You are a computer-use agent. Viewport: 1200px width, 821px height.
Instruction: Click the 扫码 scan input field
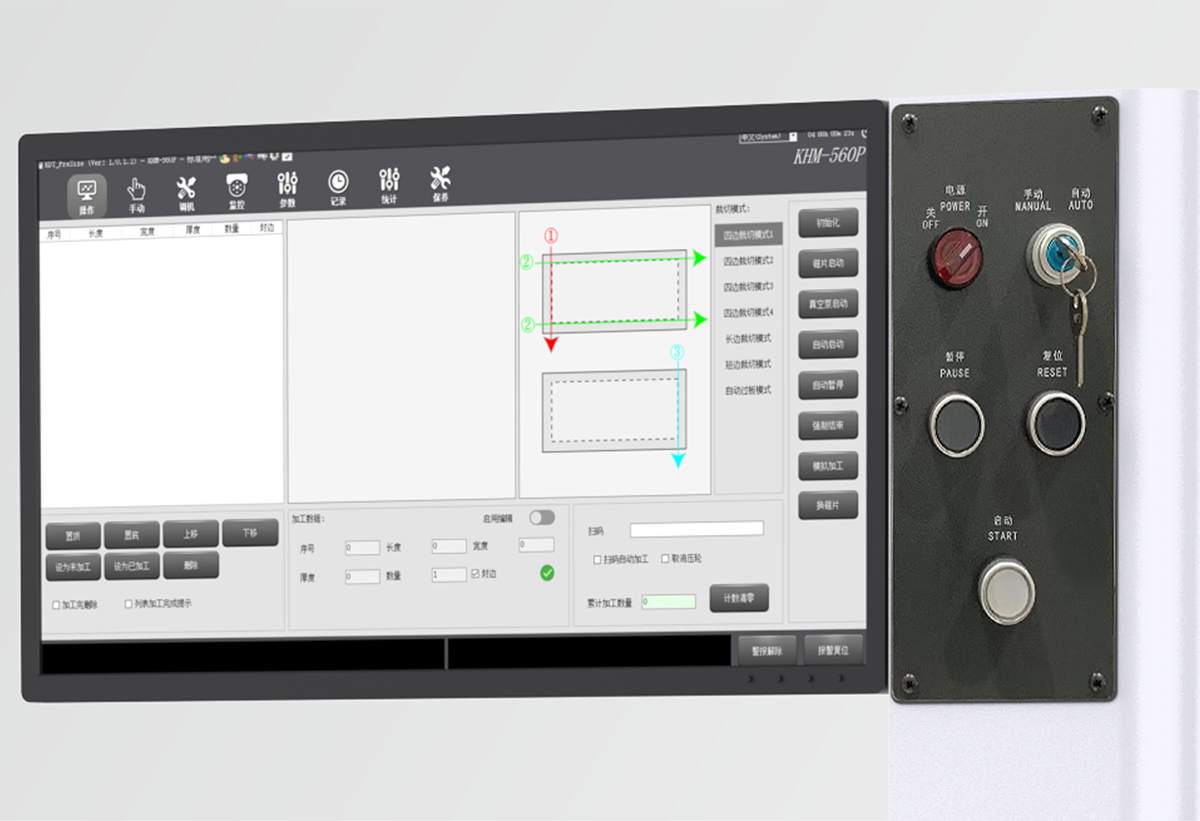coord(696,529)
